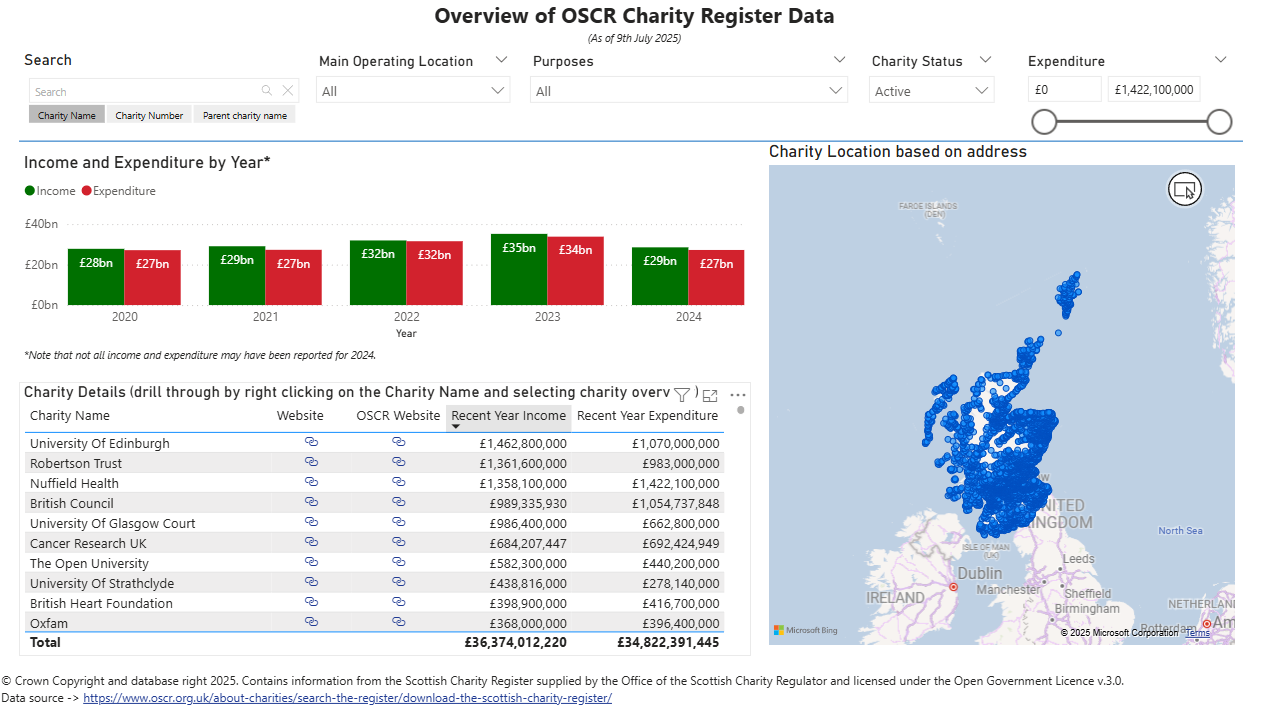The height and width of the screenshot is (709, 1270).
Task: Select the University Of Edinburgh charity name
Action: click(100, 443)
